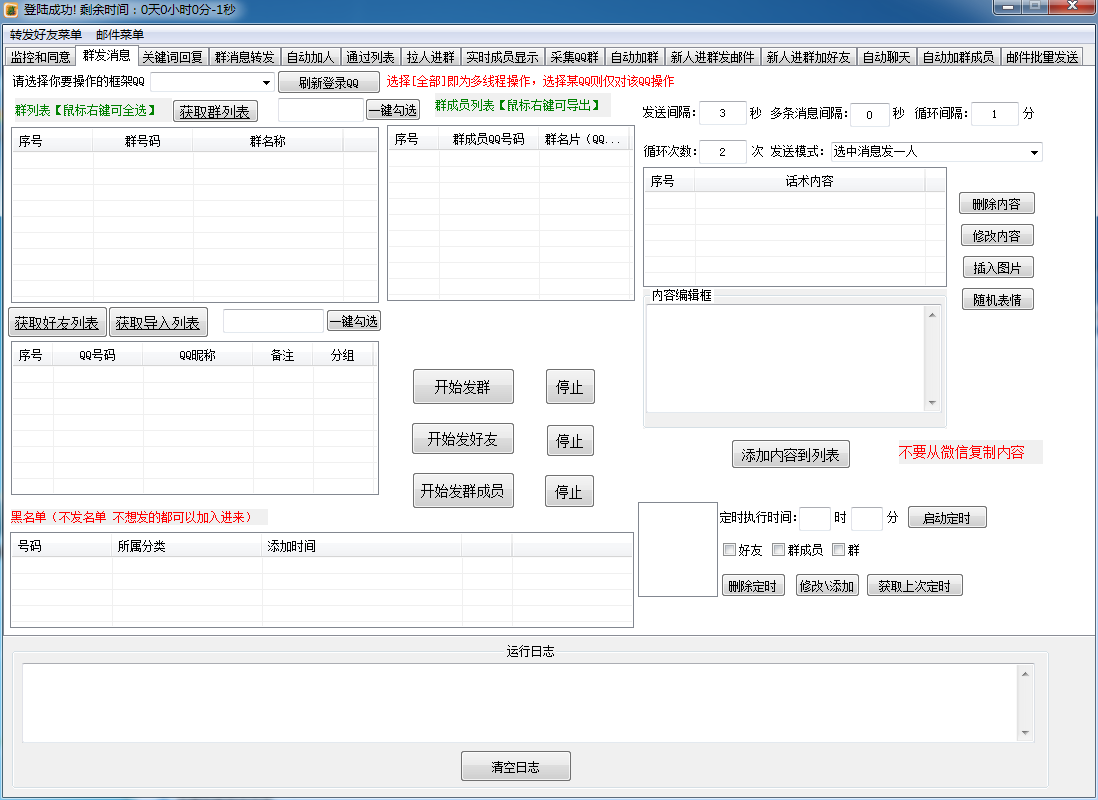Image resolution: width=1098 pixels, height=800 pixels.
Task: Click 一键勾选 next to the friend list
Action: click(354, 322)
